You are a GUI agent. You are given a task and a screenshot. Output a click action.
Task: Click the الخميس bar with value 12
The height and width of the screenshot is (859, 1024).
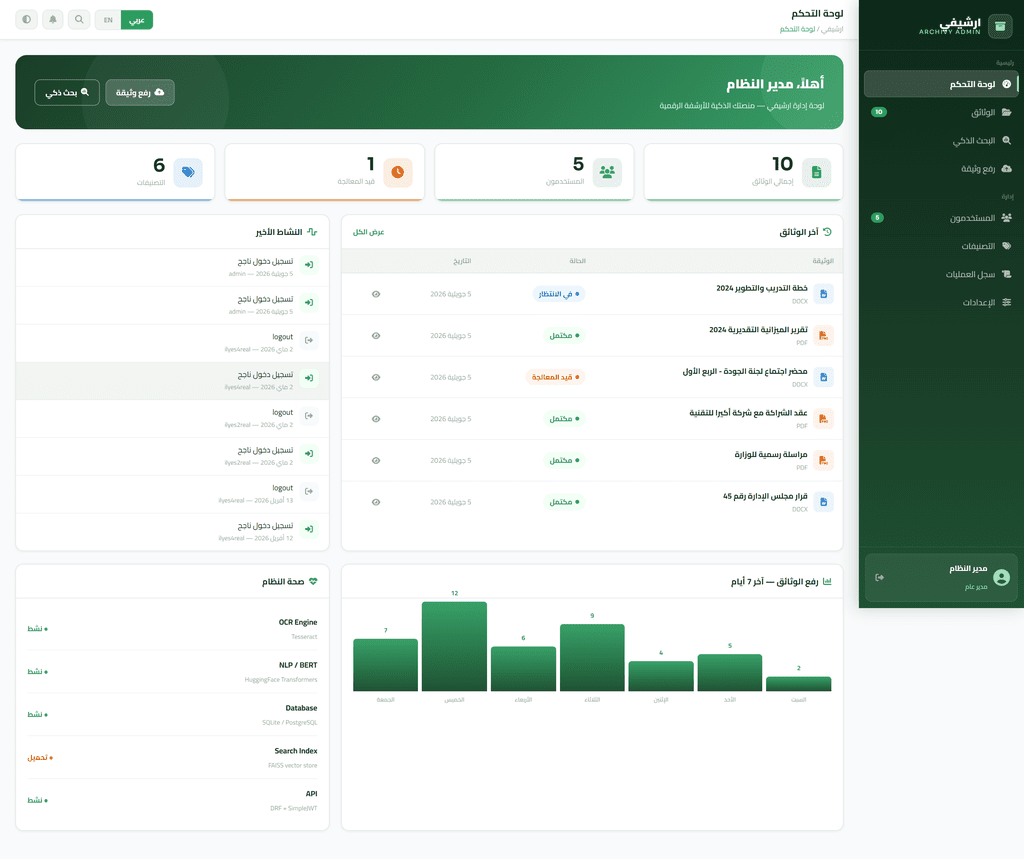coord(455,646)
